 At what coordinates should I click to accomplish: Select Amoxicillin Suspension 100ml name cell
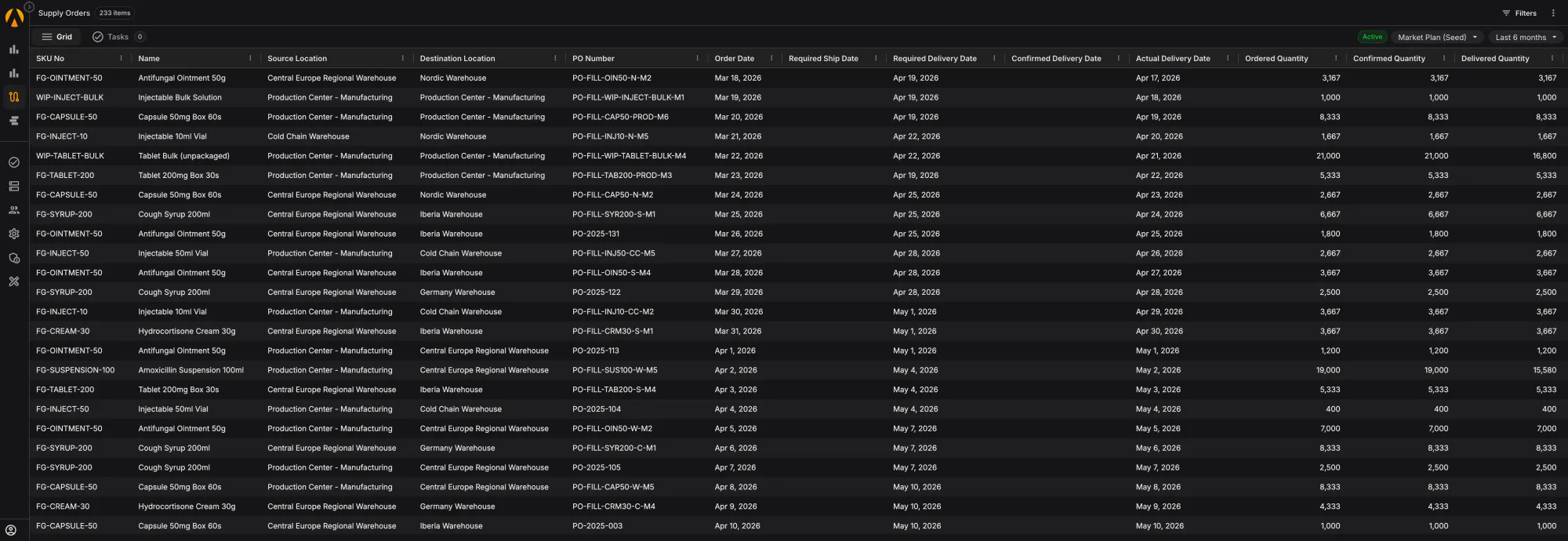point(191,370)
